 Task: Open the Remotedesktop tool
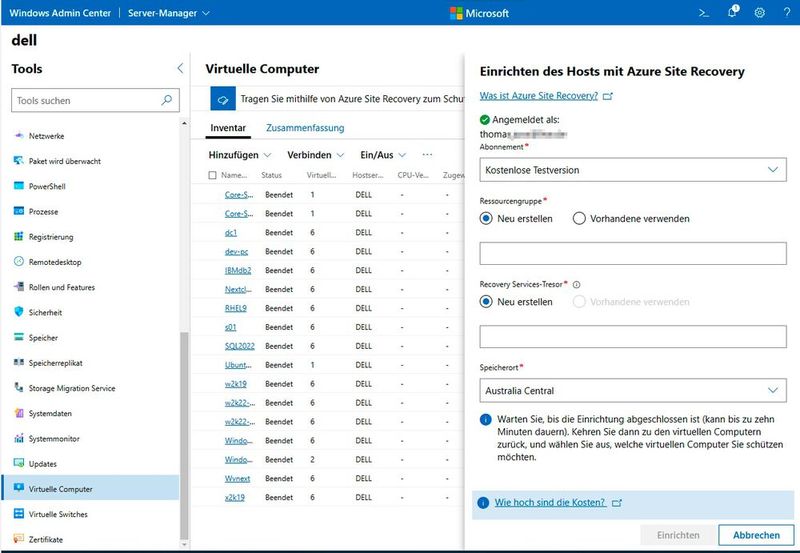pos(55,262)
